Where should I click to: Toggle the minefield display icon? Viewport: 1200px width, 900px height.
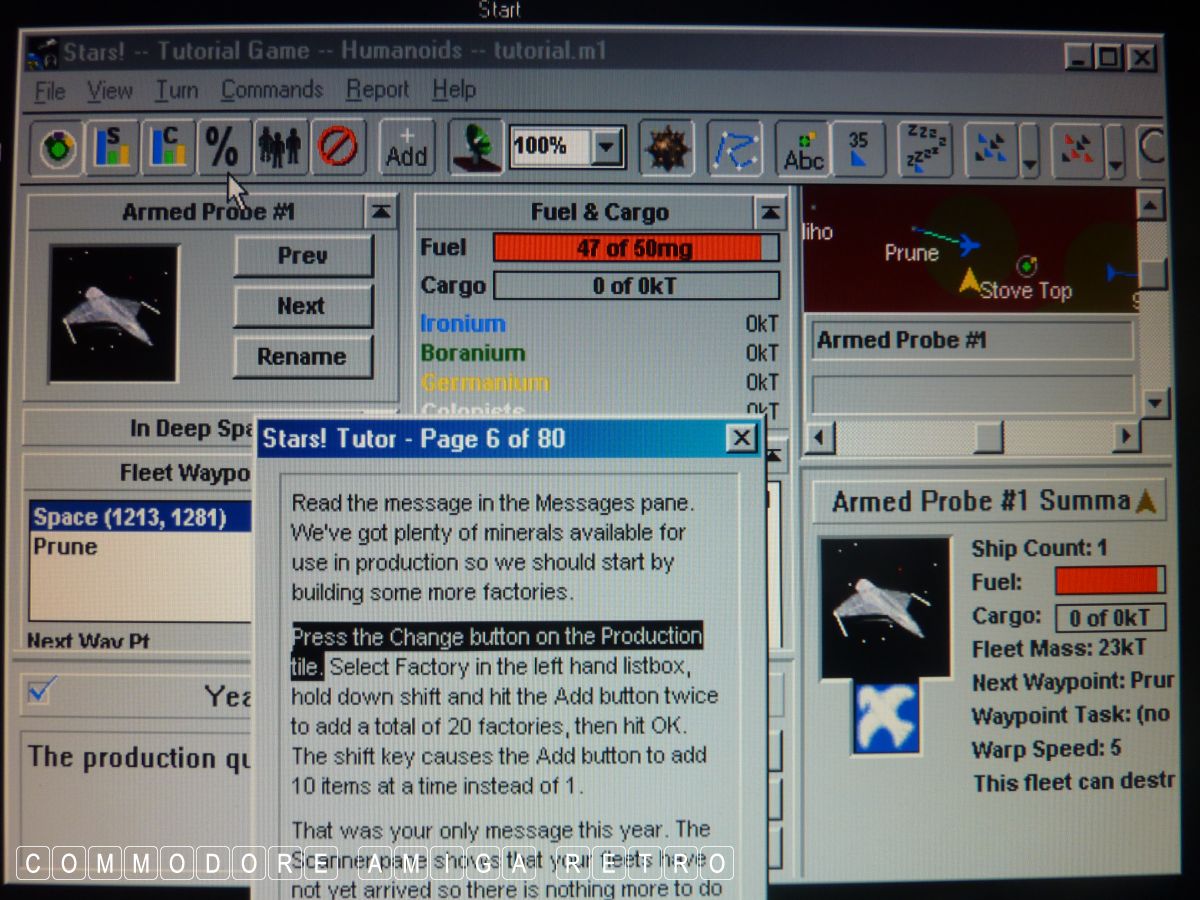click(665, 149)
